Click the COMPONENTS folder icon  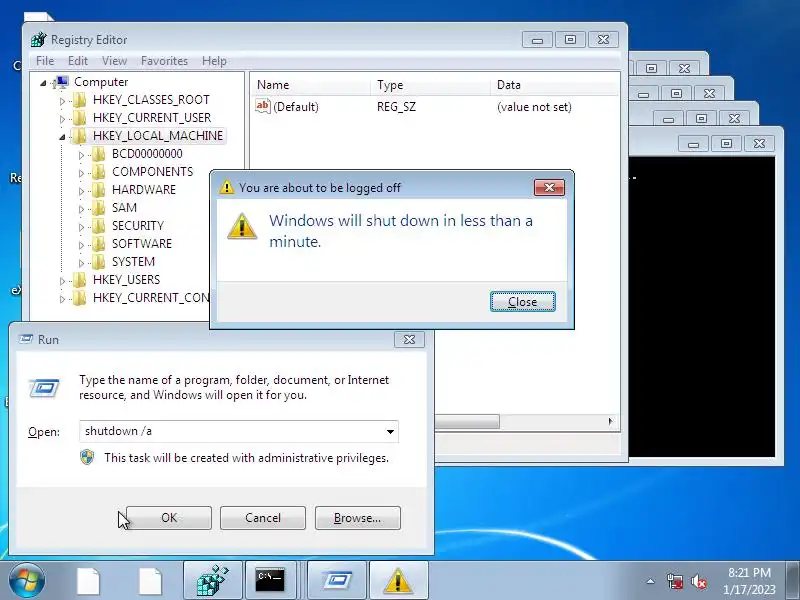(x=98, y=172)
